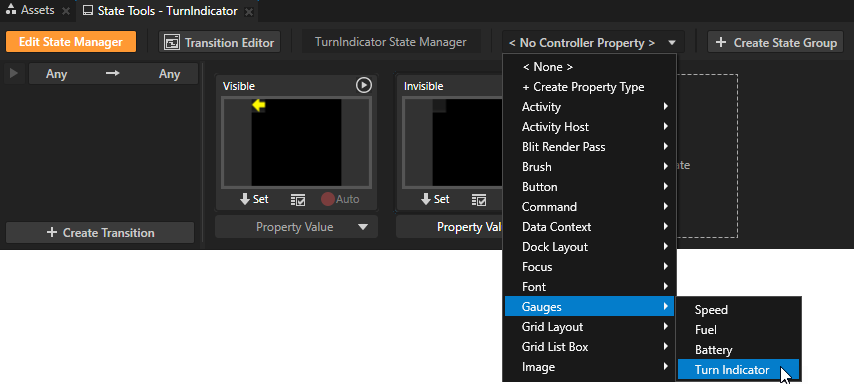Close the State Tools - TurnIndicator tab
Screen dimensions: 854x384
pyautogui.click(x=248, y=11)
